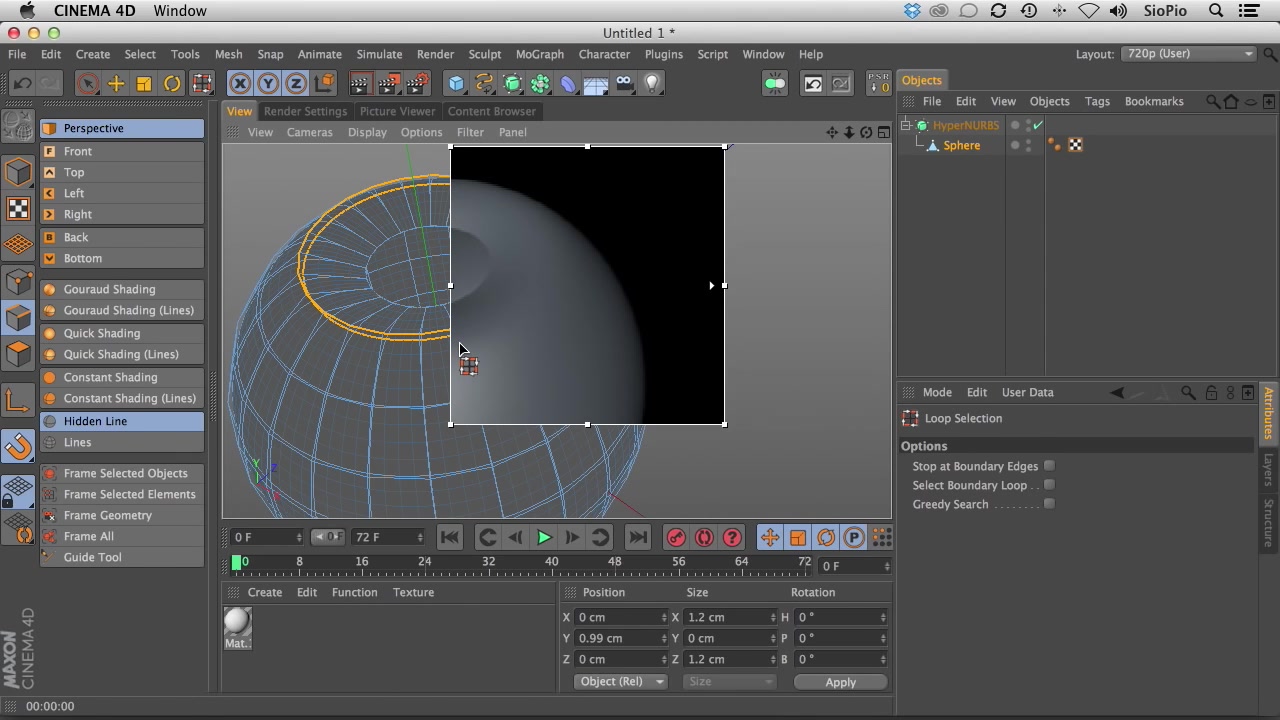The image size is (1280, 720).
Task: Open search in Objects manager
Action: 1213,101
